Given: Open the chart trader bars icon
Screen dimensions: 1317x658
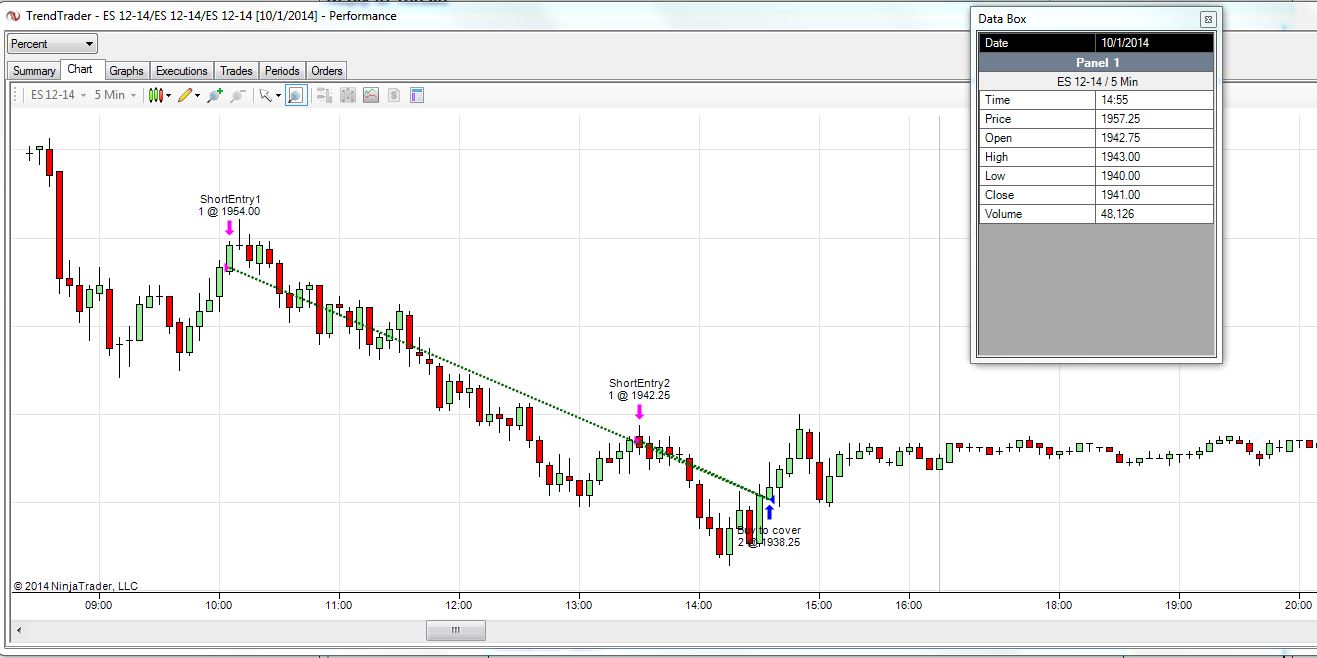Looking at the screenshot, I should click(324, 95).
